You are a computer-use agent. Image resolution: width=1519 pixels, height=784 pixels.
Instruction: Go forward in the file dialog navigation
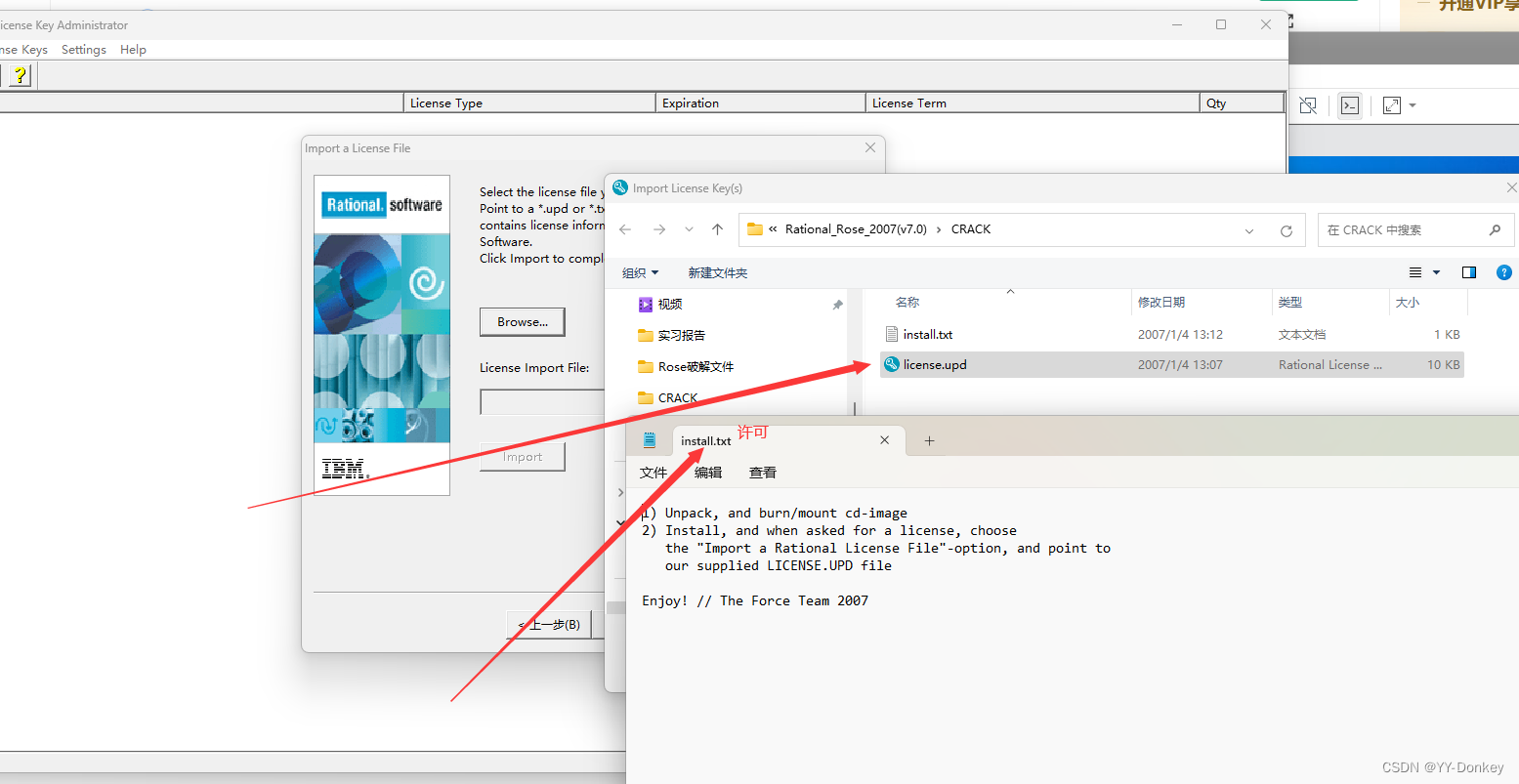(659, 230)
